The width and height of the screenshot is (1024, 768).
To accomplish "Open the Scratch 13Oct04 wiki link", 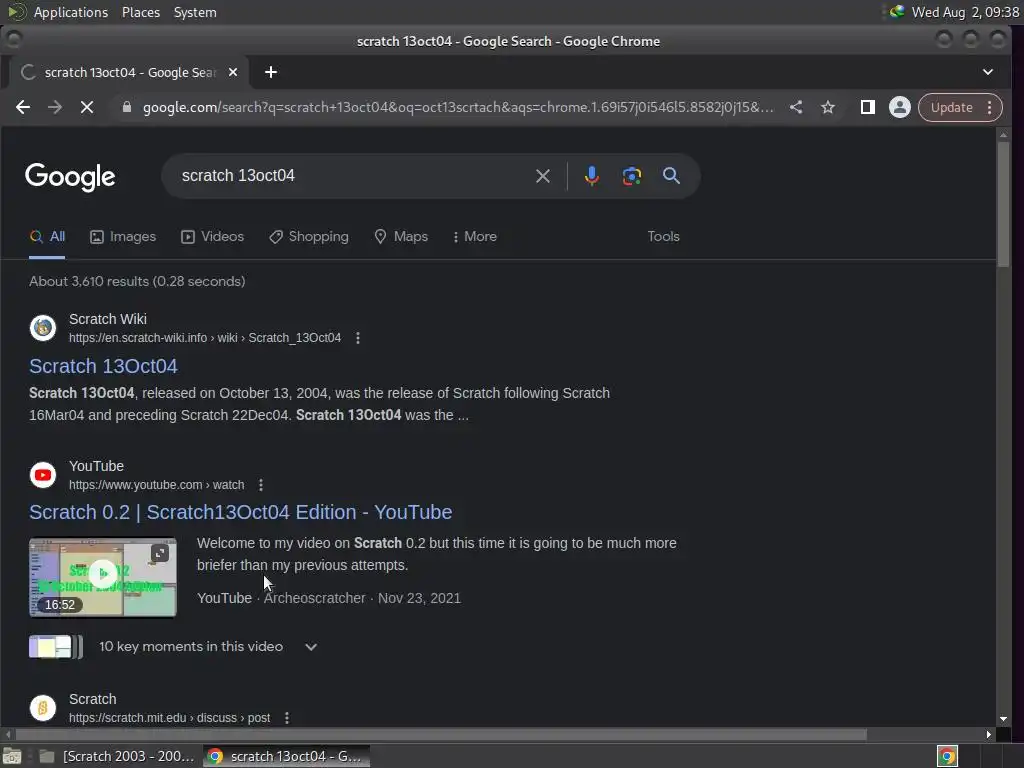I will (103, 366).
